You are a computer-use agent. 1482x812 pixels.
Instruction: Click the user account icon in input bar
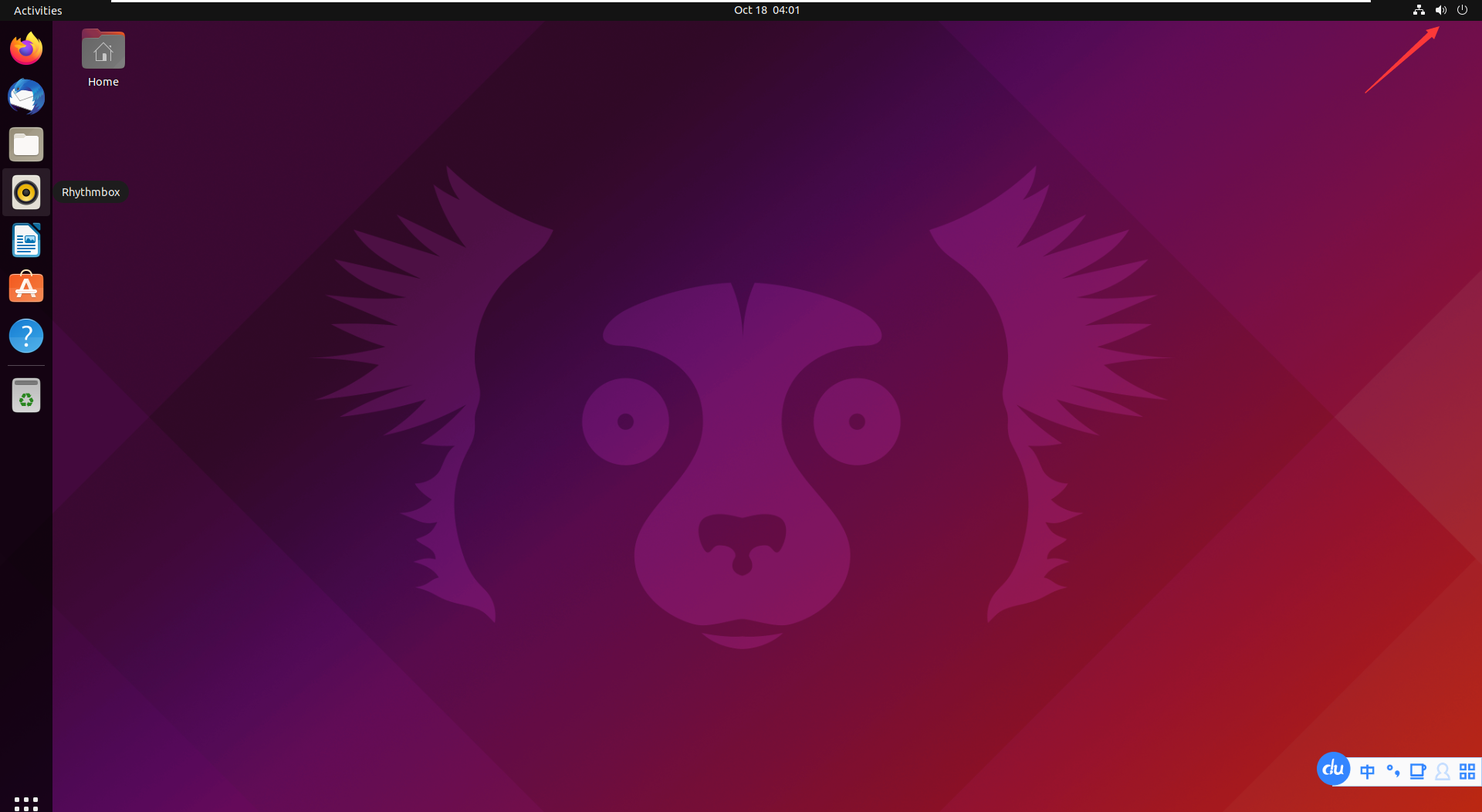1442,772
